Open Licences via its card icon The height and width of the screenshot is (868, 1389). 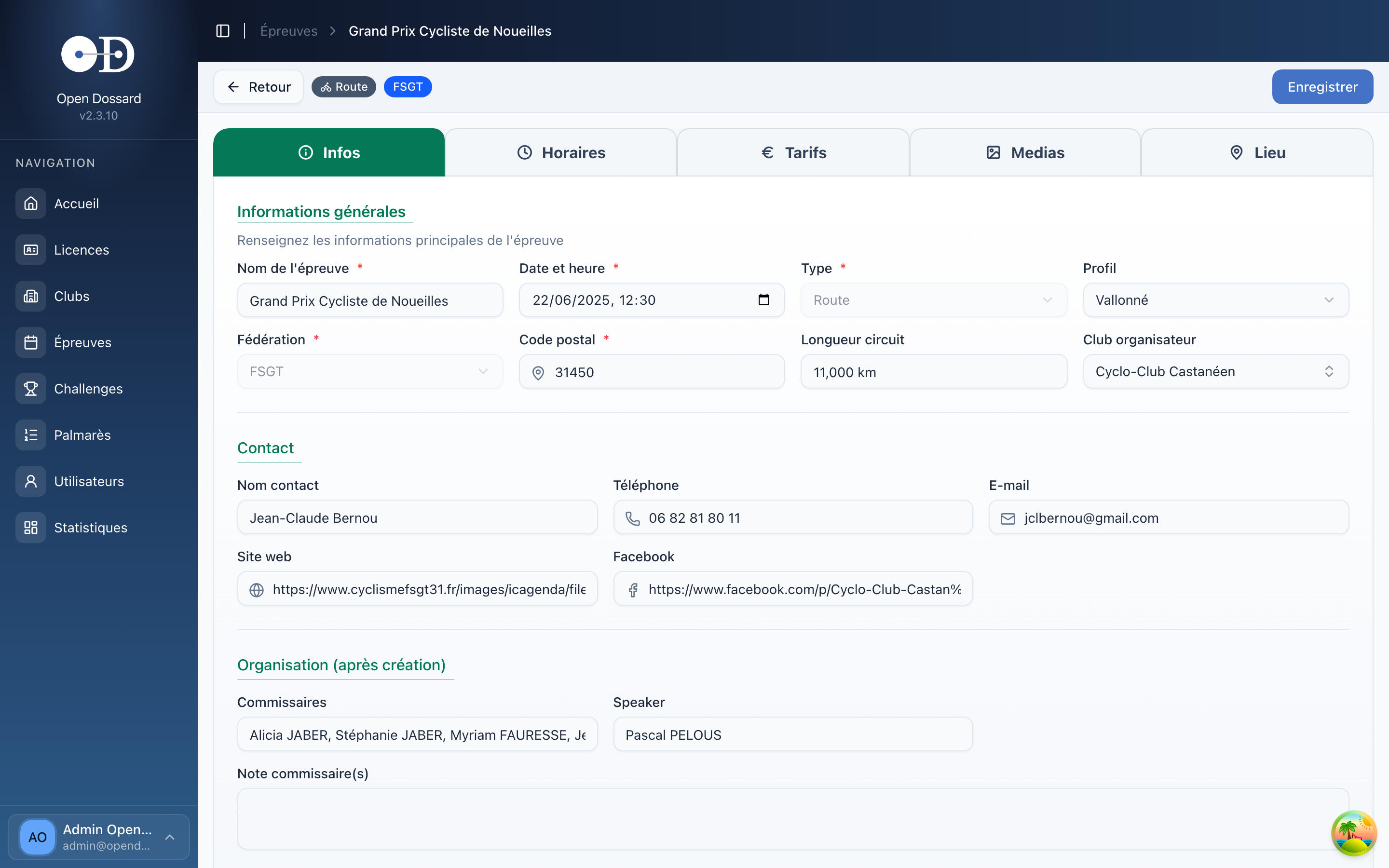click(31, 250)
